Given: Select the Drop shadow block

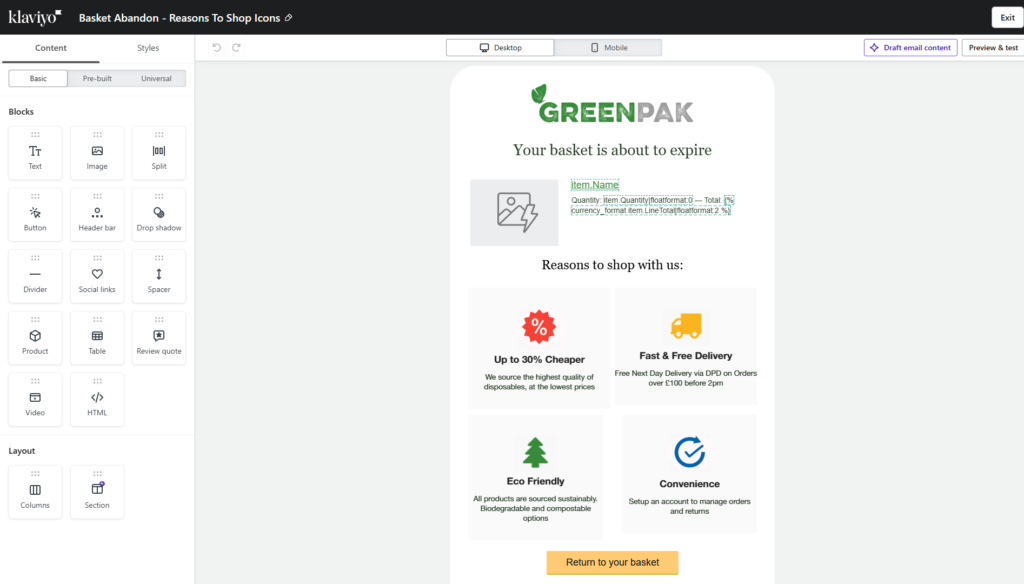Looking at the screenshot, I should pyautogui.click(x=159, y=214).
